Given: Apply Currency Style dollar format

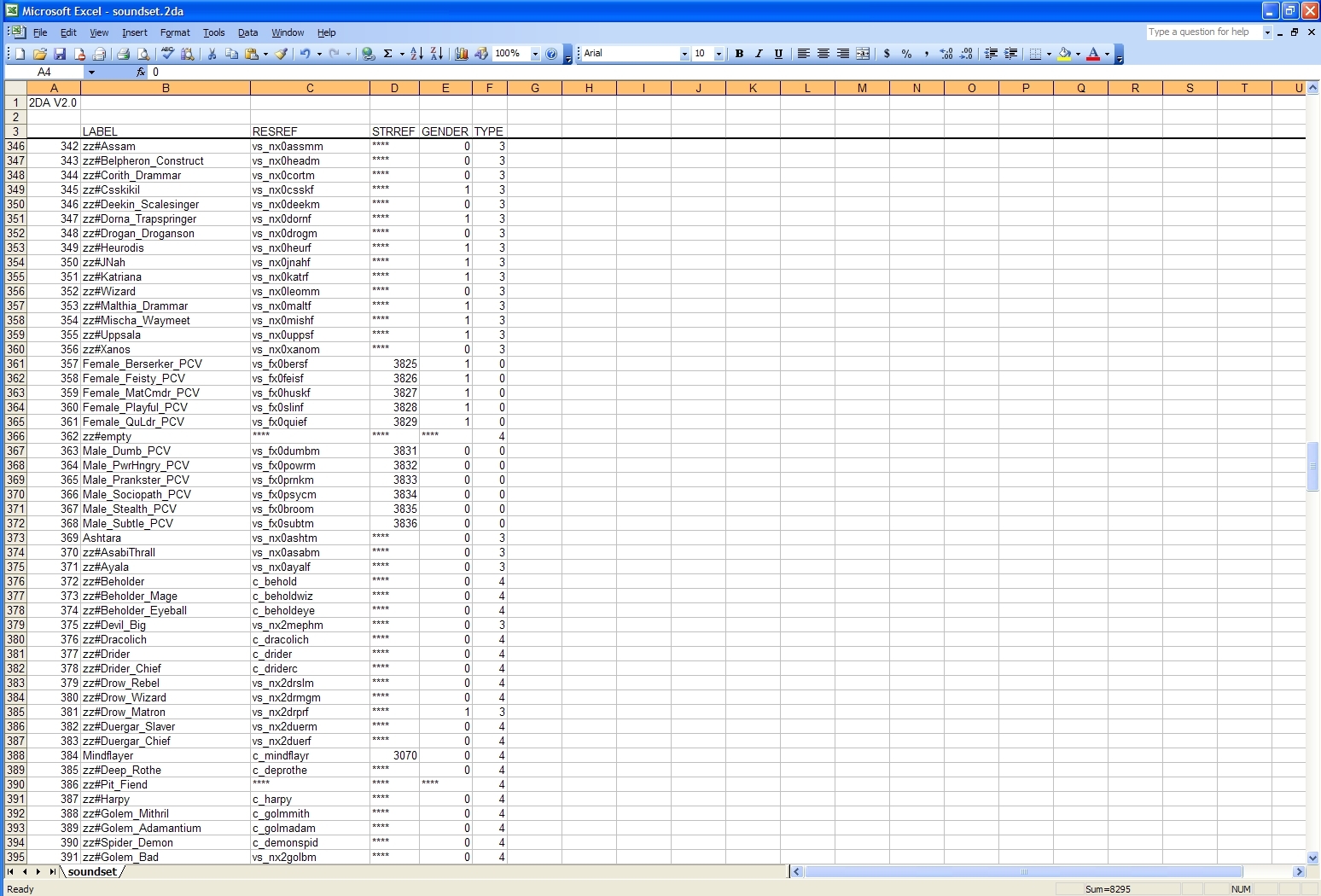Looking at the screenshot, I should click(887, 54).
